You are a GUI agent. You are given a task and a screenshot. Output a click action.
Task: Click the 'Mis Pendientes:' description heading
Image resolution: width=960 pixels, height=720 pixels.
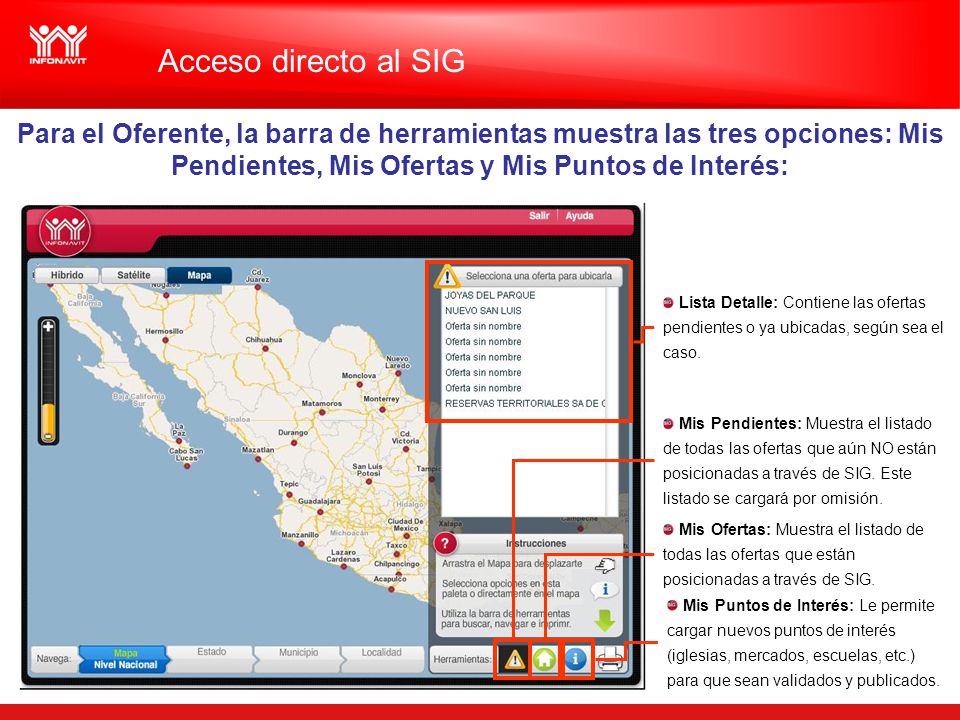740,424
